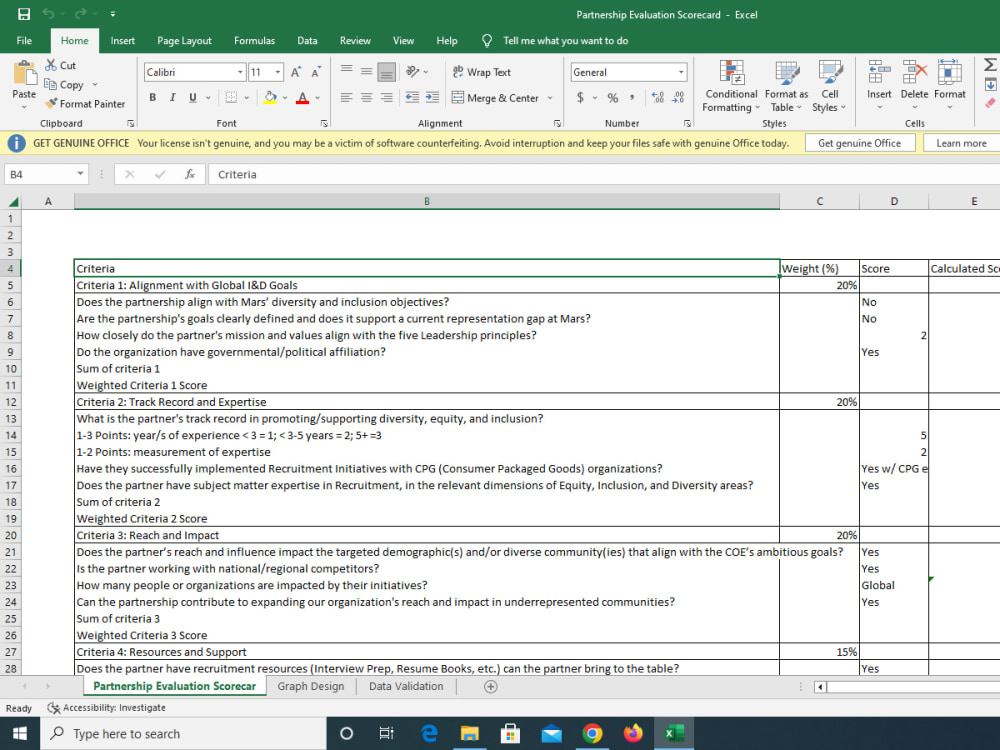Click the Undo arrow icon
This screenshot has height=750, width=1000.
coord(48,13)
